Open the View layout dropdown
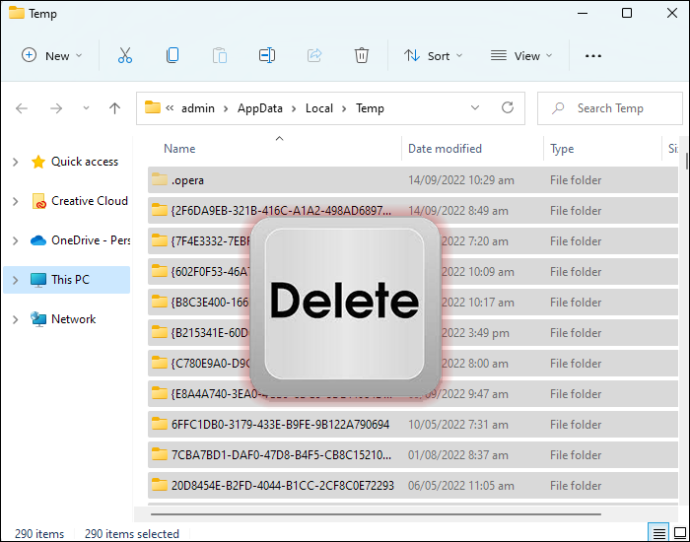690x542 pixels. coord(521,56)
